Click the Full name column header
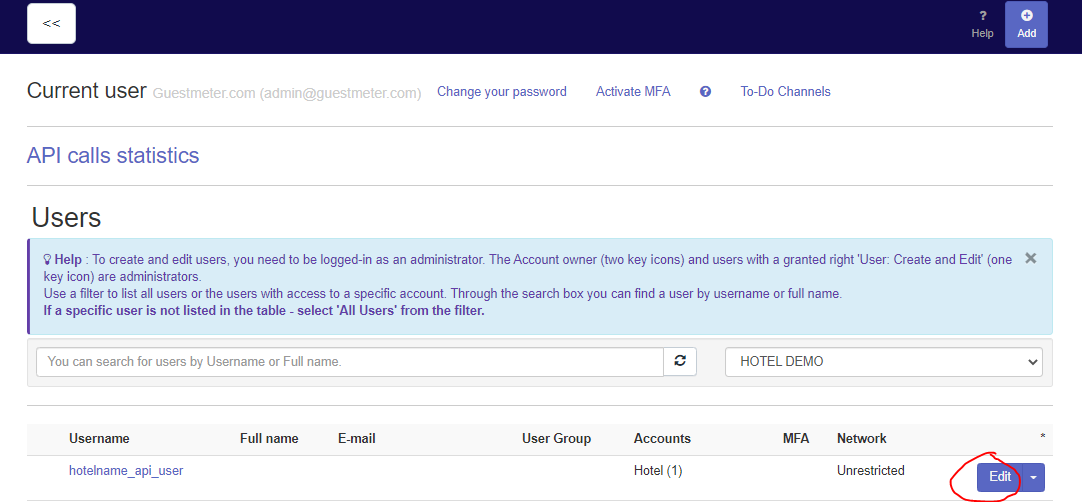 point(269,439)
